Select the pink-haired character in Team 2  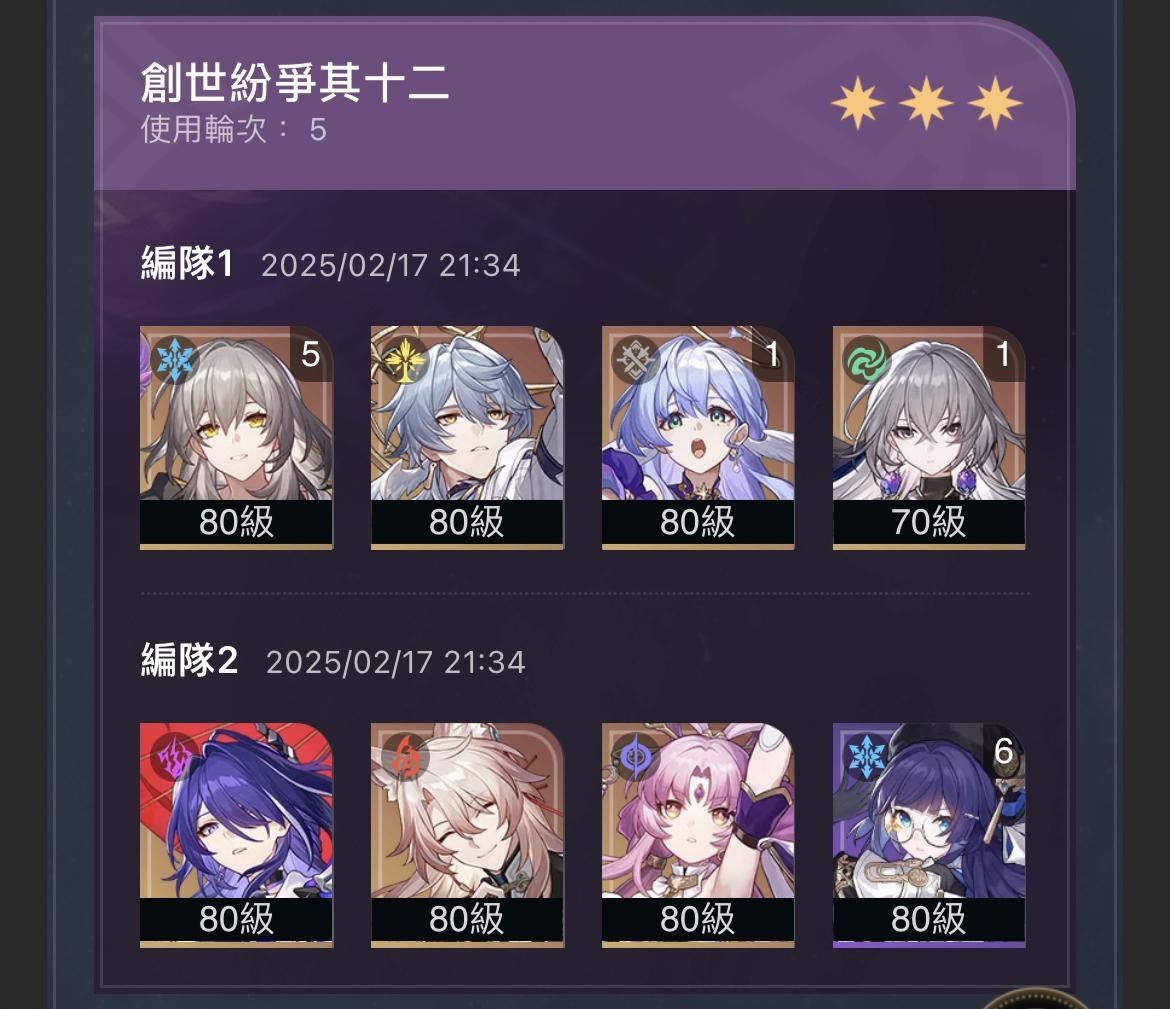click(x=698, y=835)
